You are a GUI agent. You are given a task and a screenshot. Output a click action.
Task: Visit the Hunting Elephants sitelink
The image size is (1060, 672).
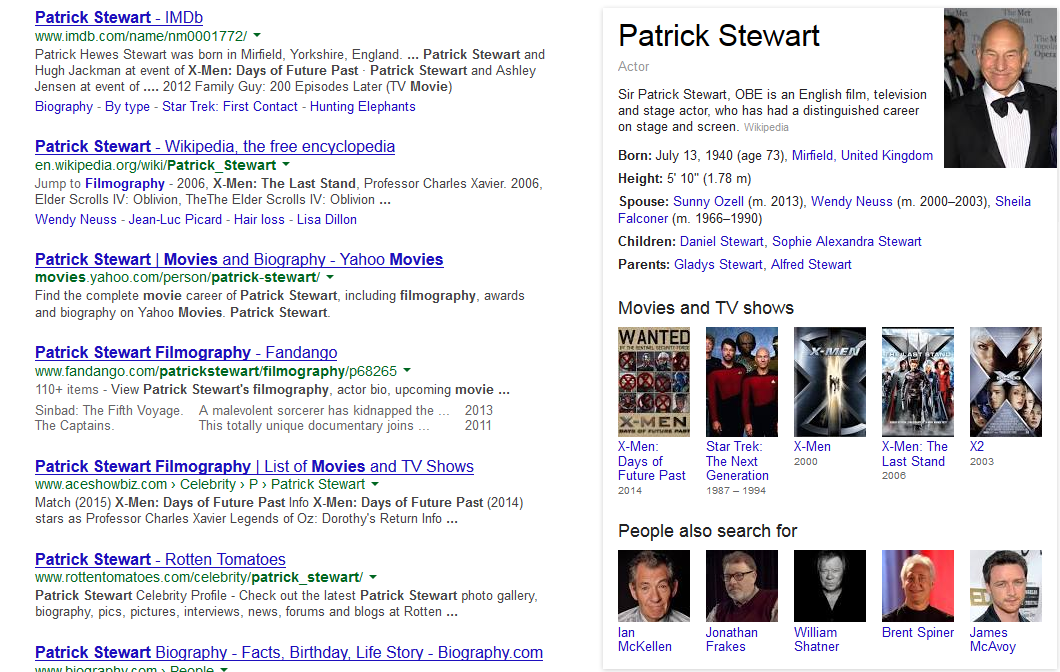[x=362, y=107]
